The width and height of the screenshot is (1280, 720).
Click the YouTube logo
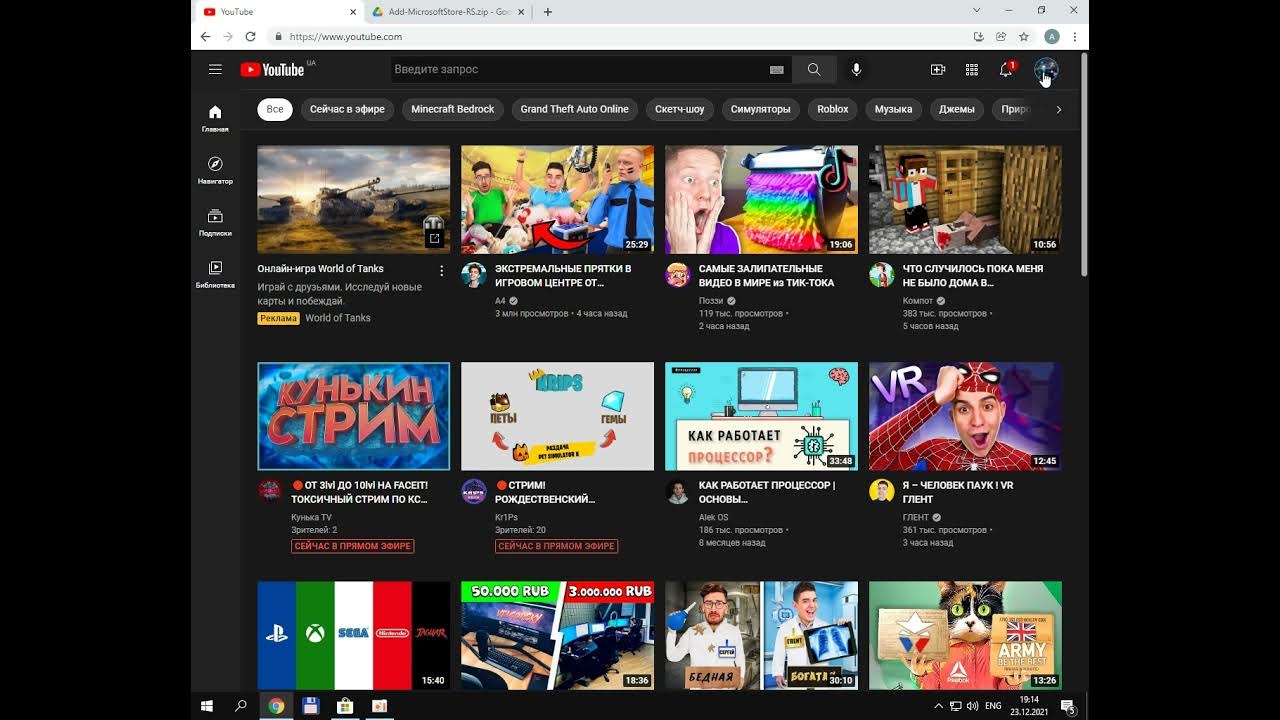pos(272,69)
